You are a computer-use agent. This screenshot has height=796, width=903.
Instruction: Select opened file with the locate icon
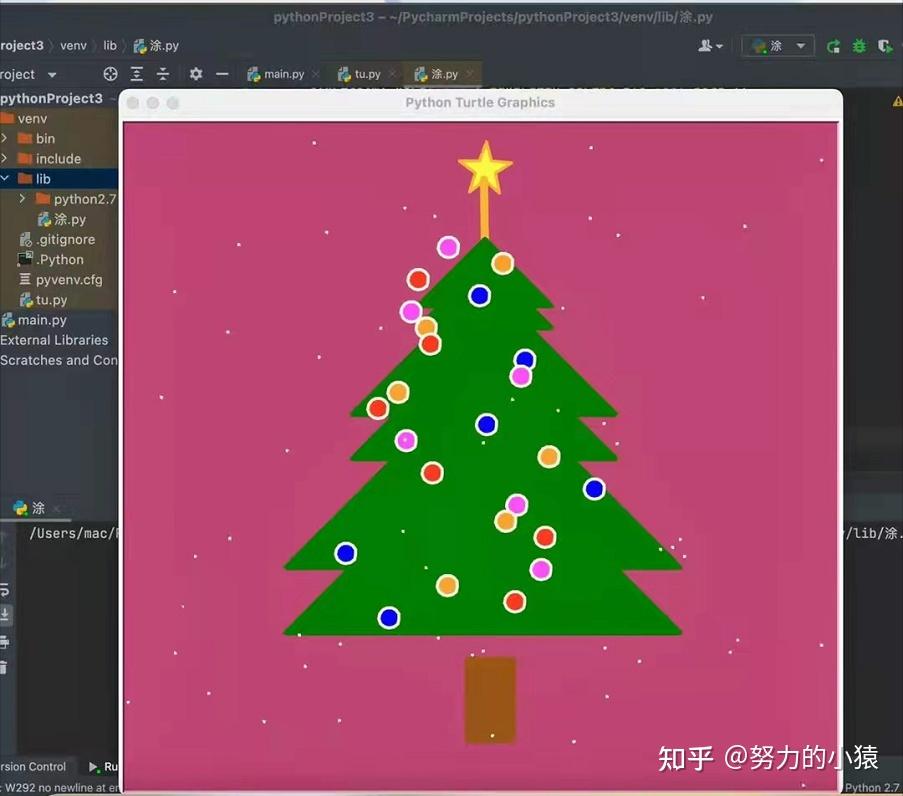point(110,74)
